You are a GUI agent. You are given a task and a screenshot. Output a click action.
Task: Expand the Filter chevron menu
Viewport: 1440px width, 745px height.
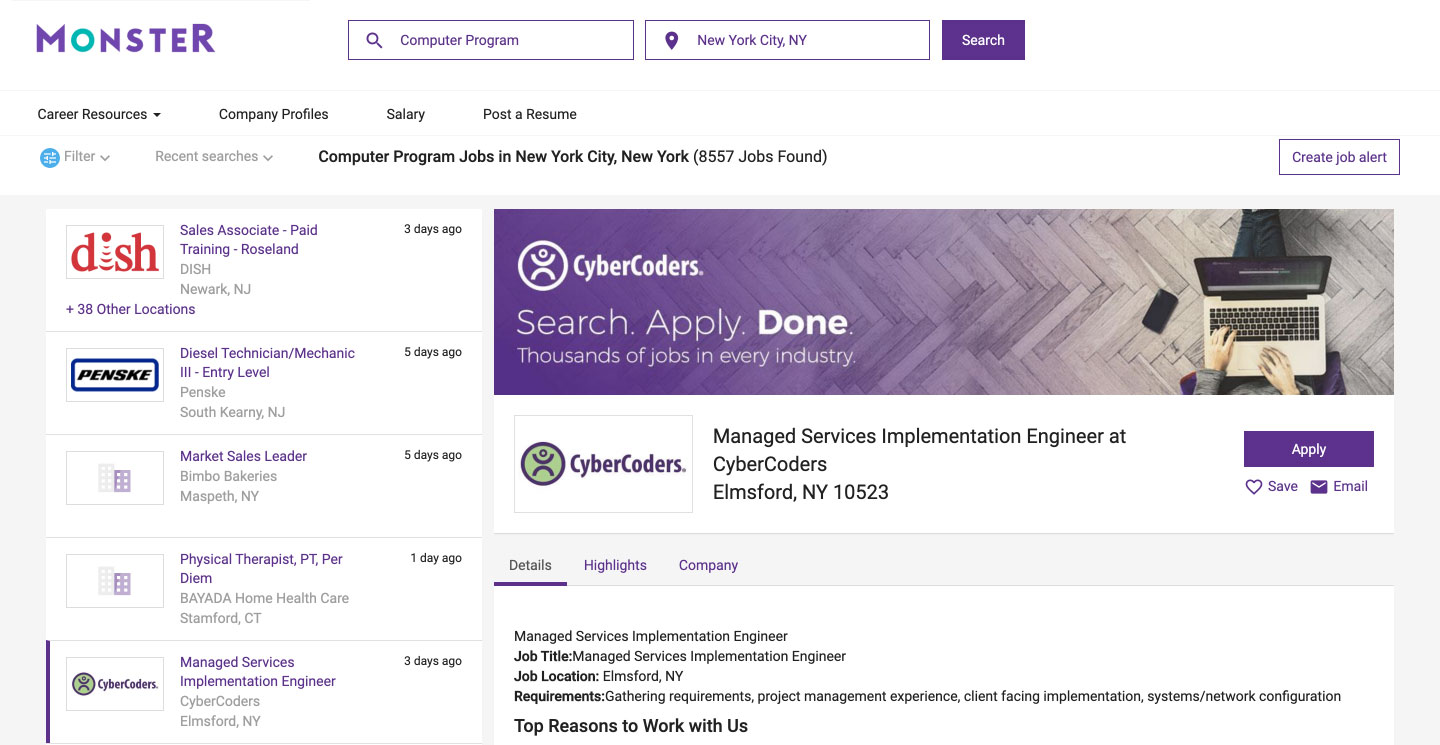click(x=105, y=158)
